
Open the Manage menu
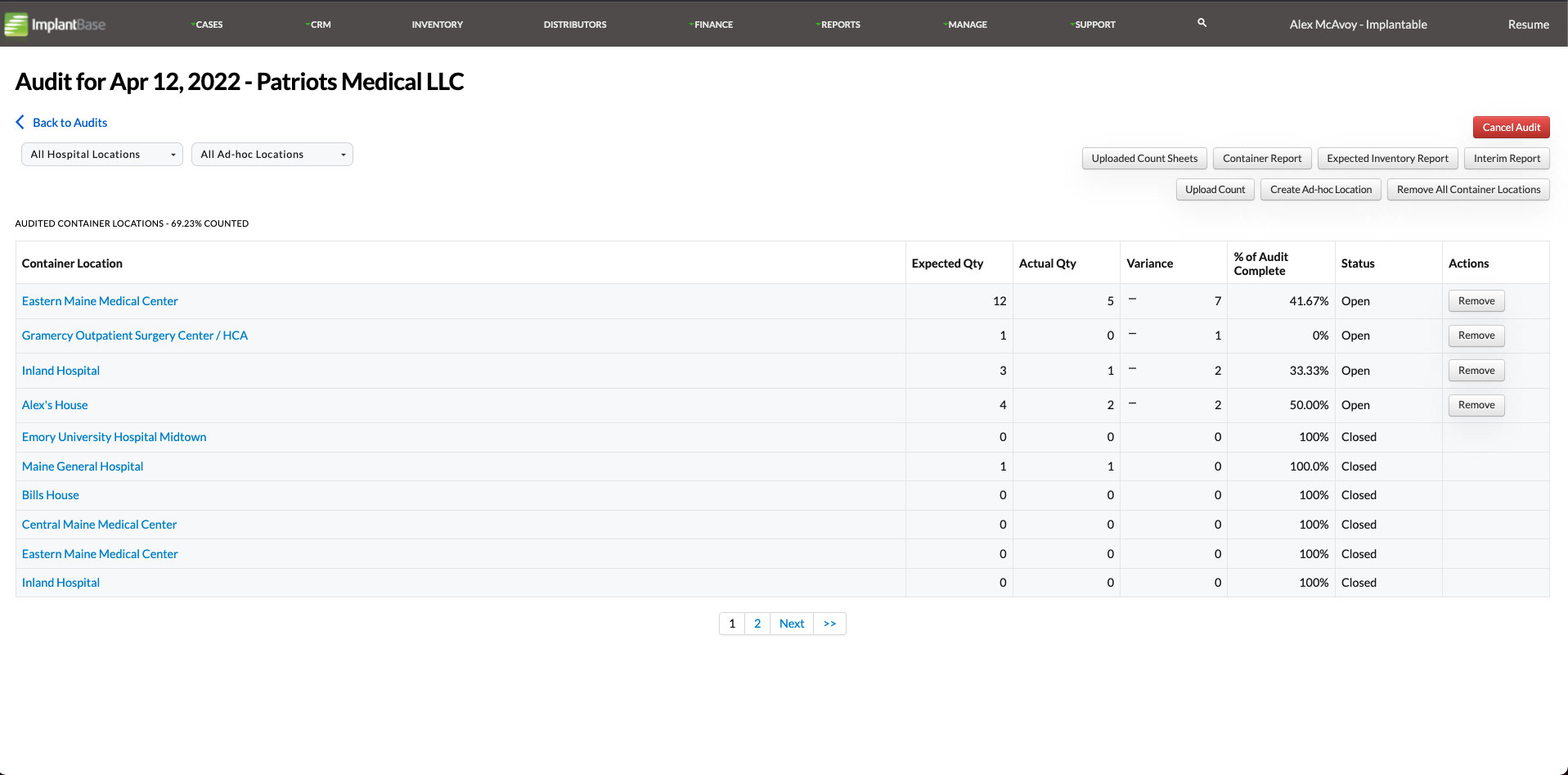[x=967, y=25]
